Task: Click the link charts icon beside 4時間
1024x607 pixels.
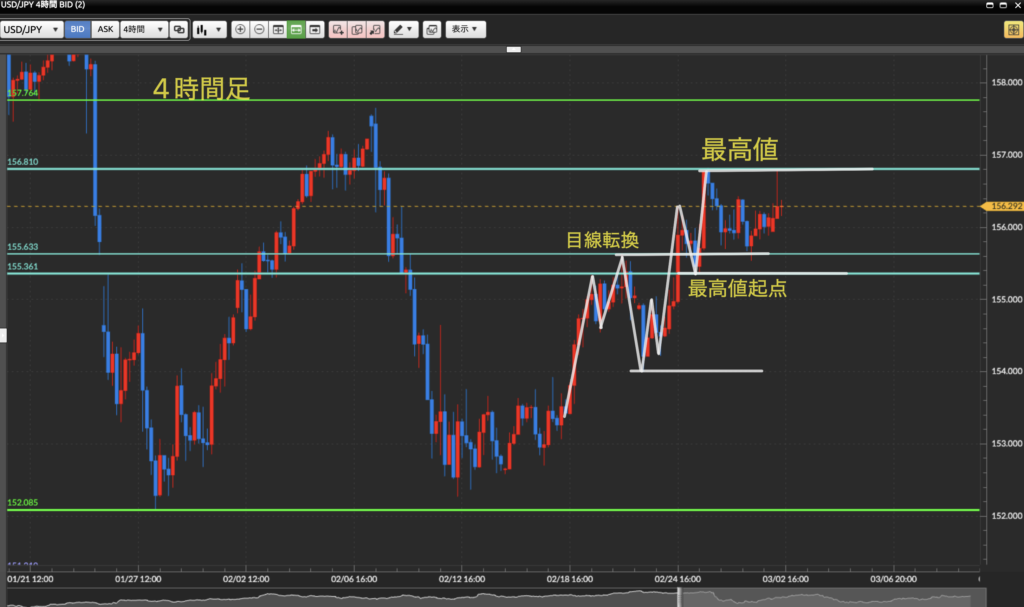Action: 179,30
